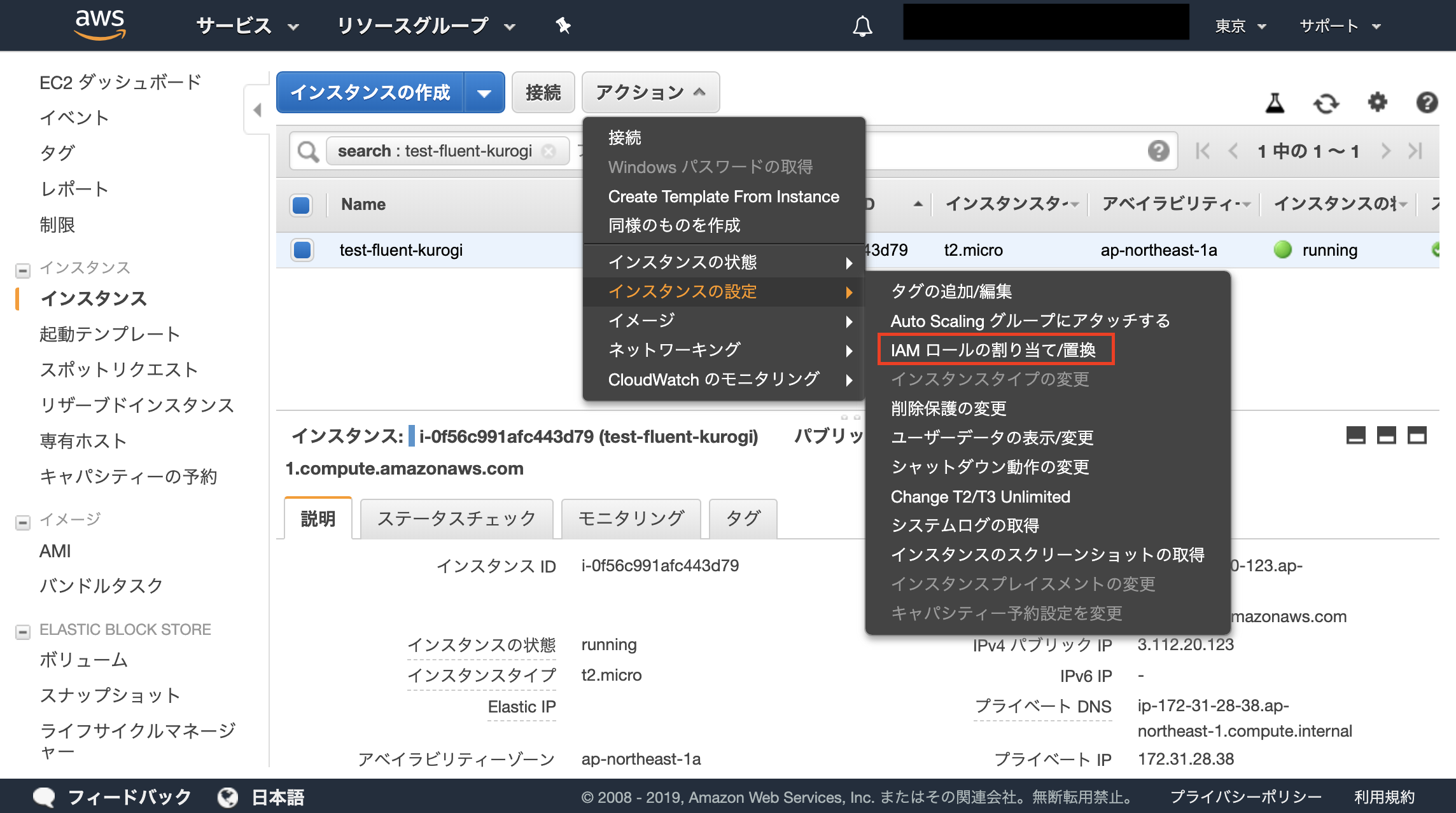Select IAM ロールの割り当て/置換 menu item
This screenshot has width=1456, height=813.
coord(995,349)
